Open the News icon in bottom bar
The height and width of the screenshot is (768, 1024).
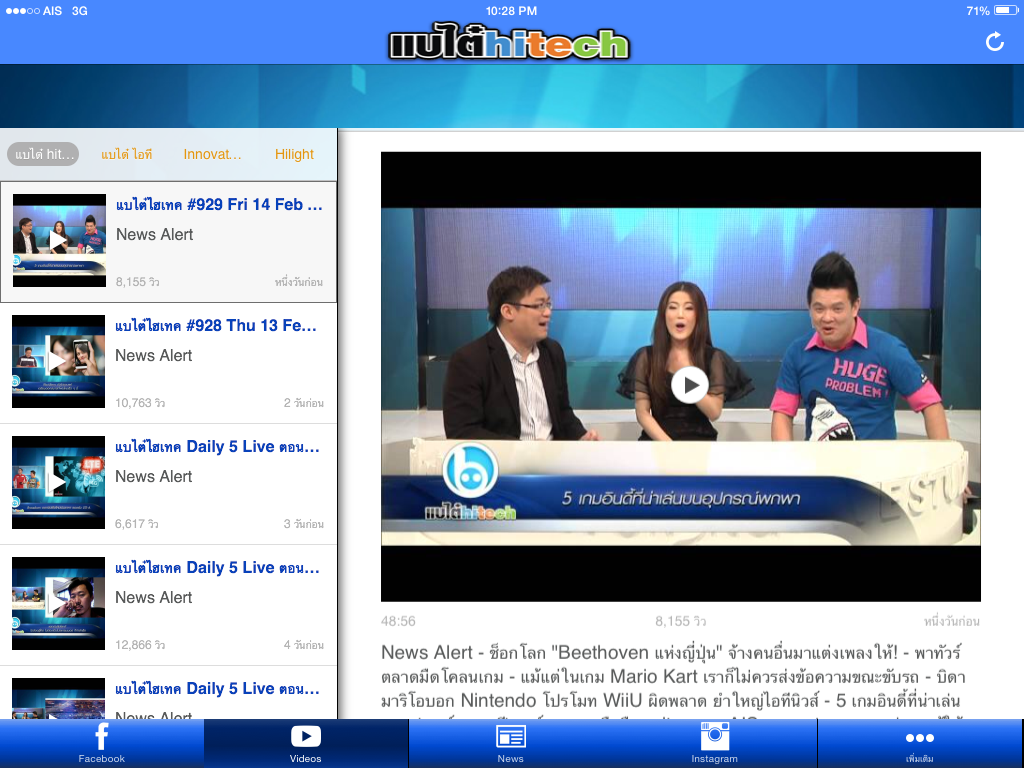(510, 737)
